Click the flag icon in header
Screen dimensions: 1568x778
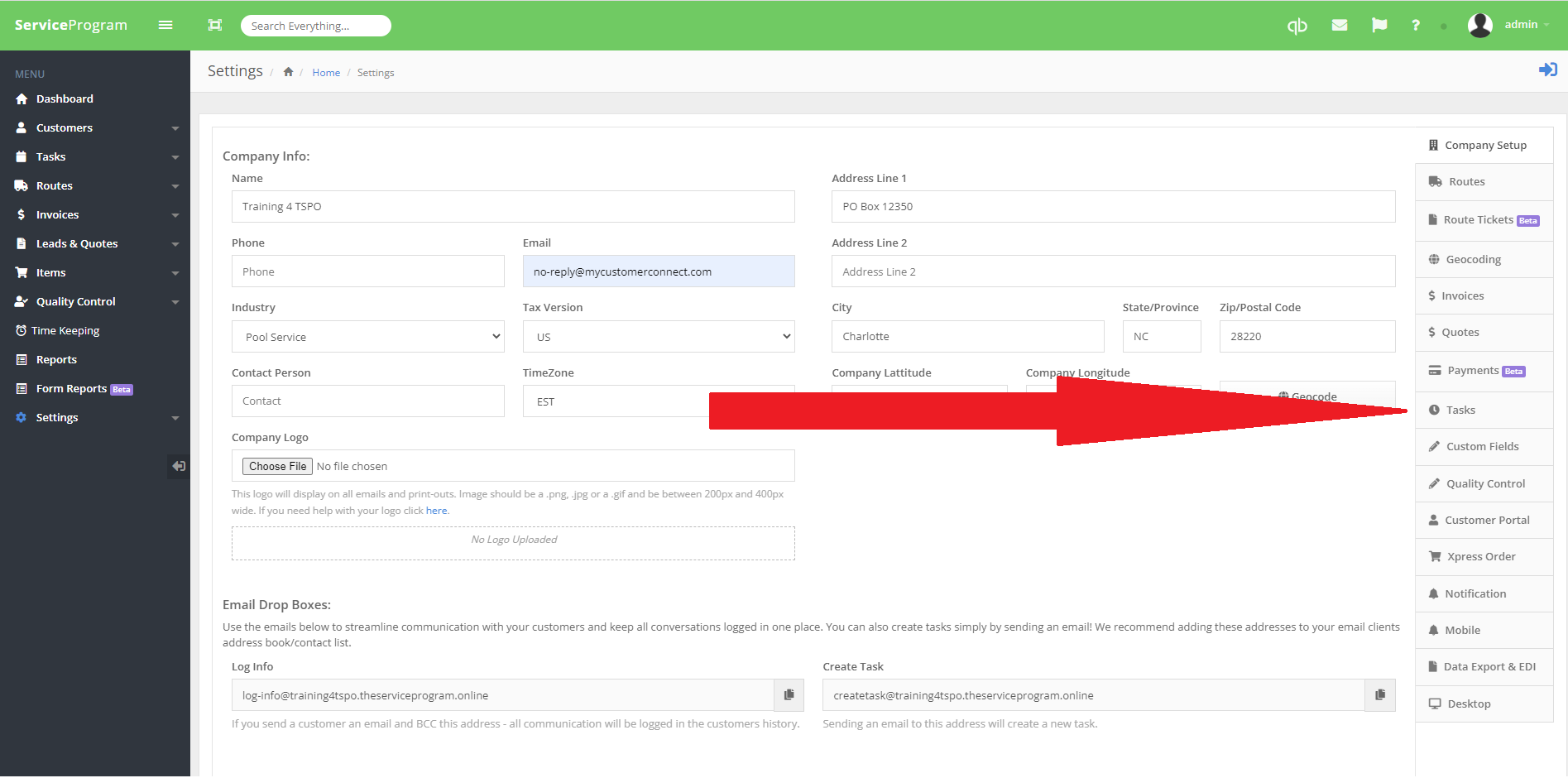point(1379,26)
